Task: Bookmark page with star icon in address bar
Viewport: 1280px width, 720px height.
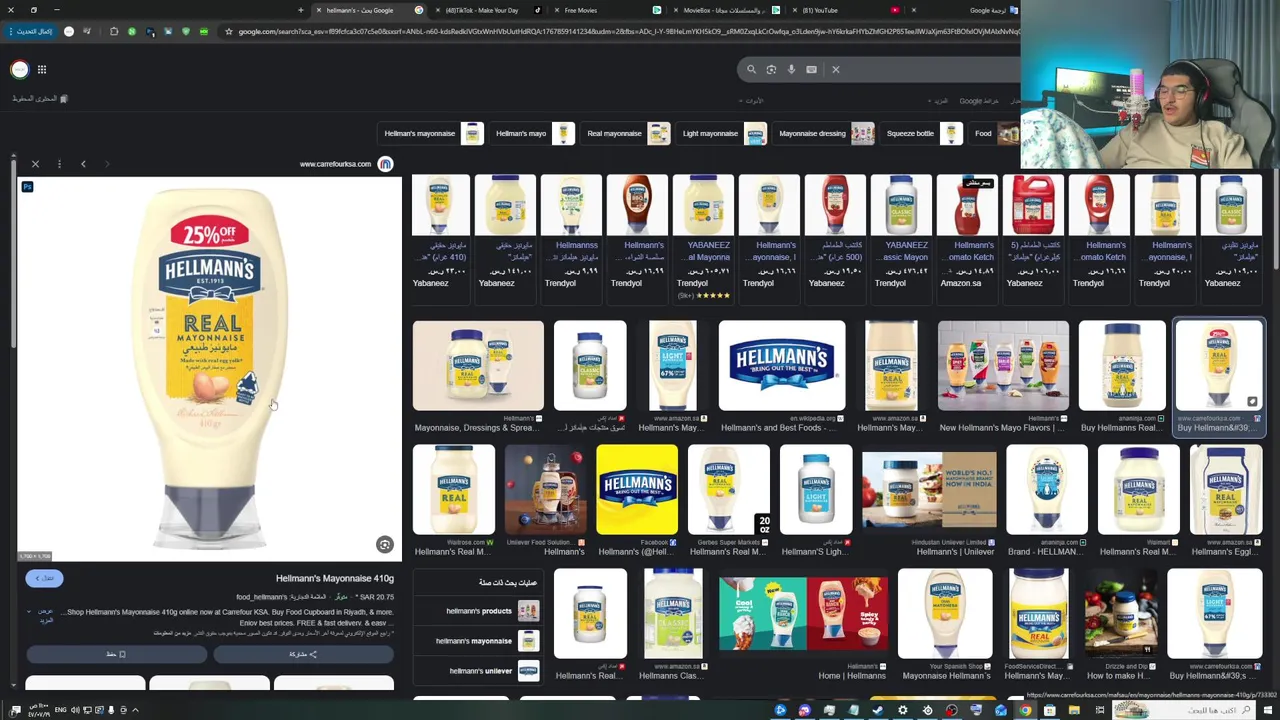Action: click(228, 32)
